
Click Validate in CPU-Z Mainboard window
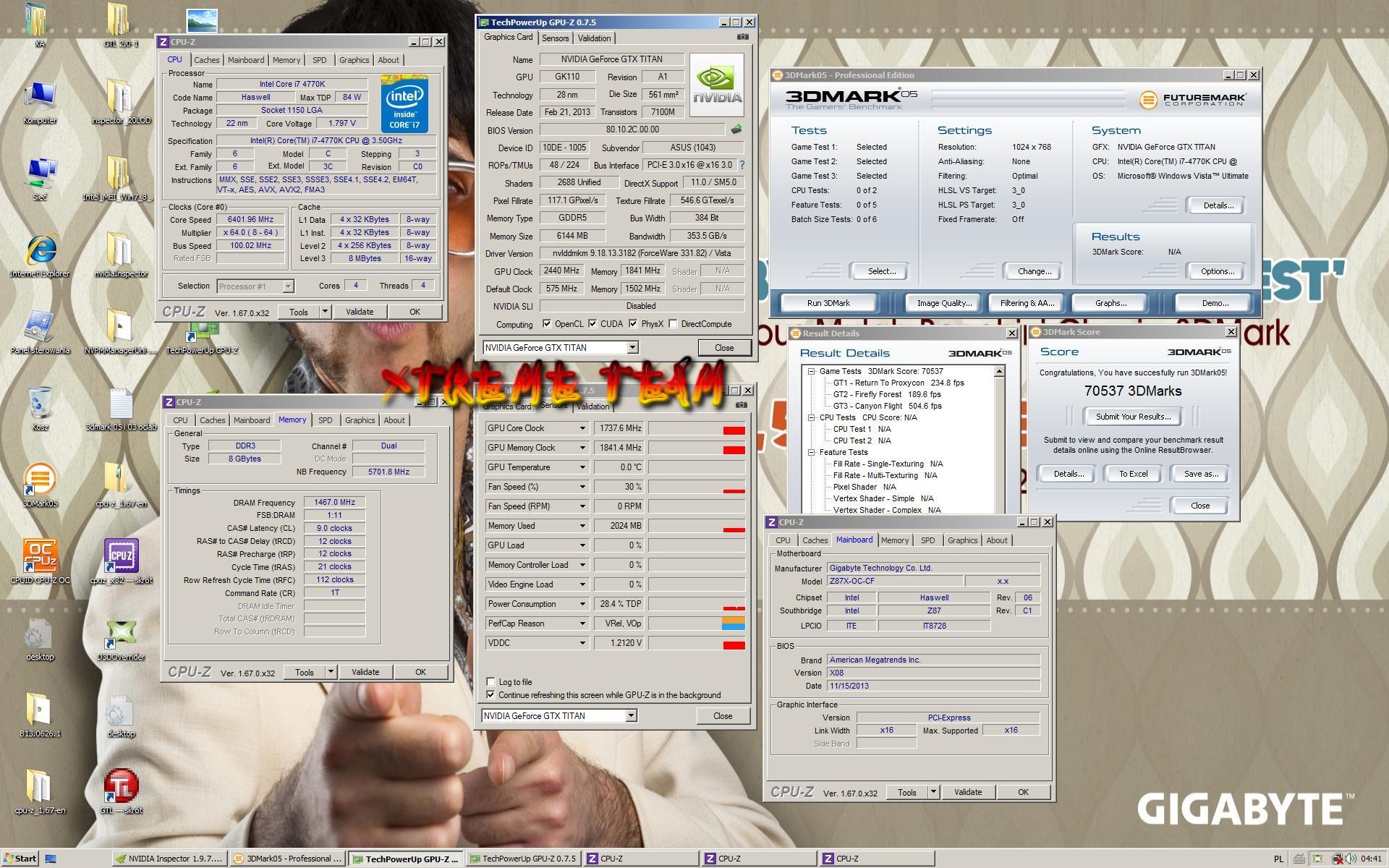coord(967,792)
